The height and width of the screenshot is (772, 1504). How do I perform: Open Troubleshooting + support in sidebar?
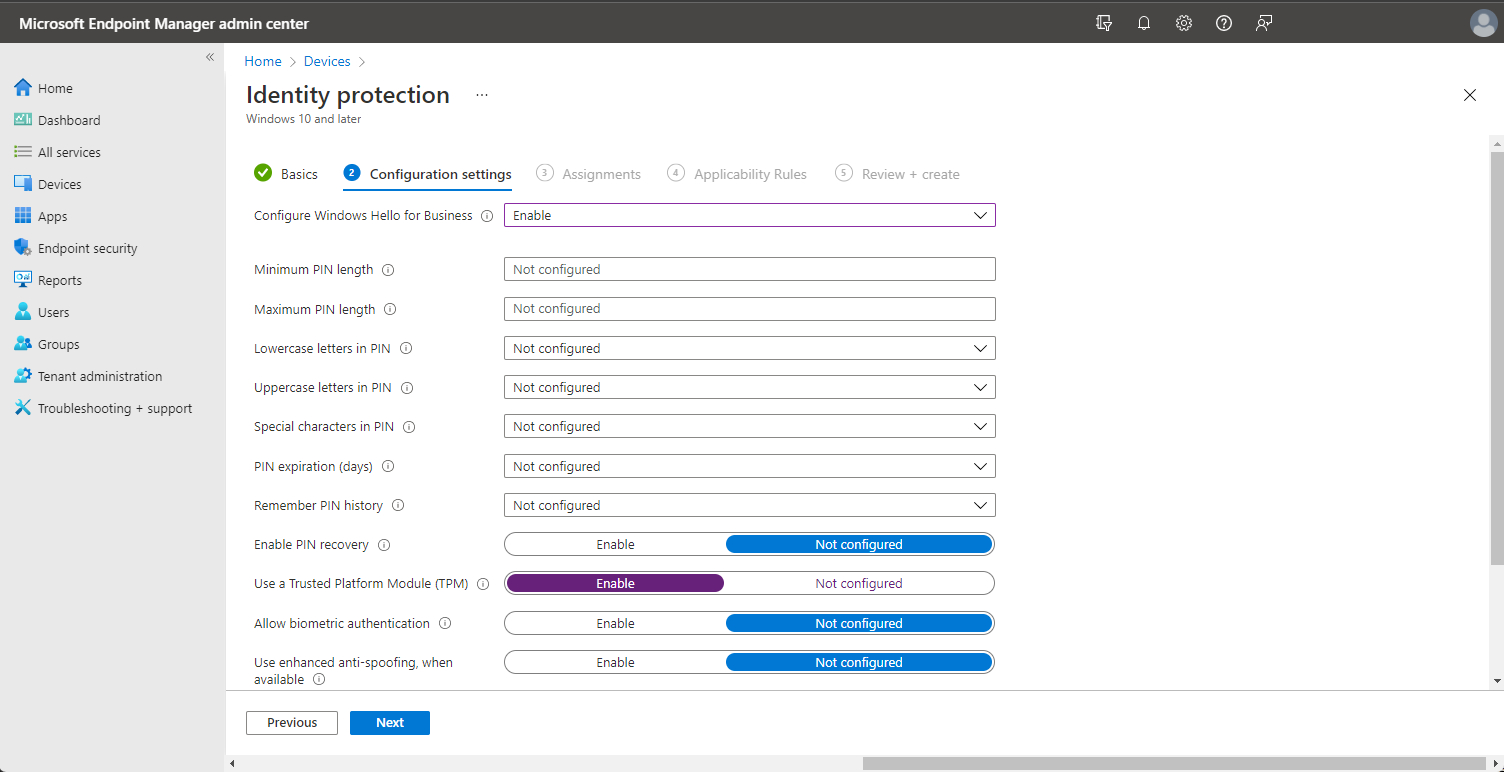pyautogui.click(x=114, y=408)
